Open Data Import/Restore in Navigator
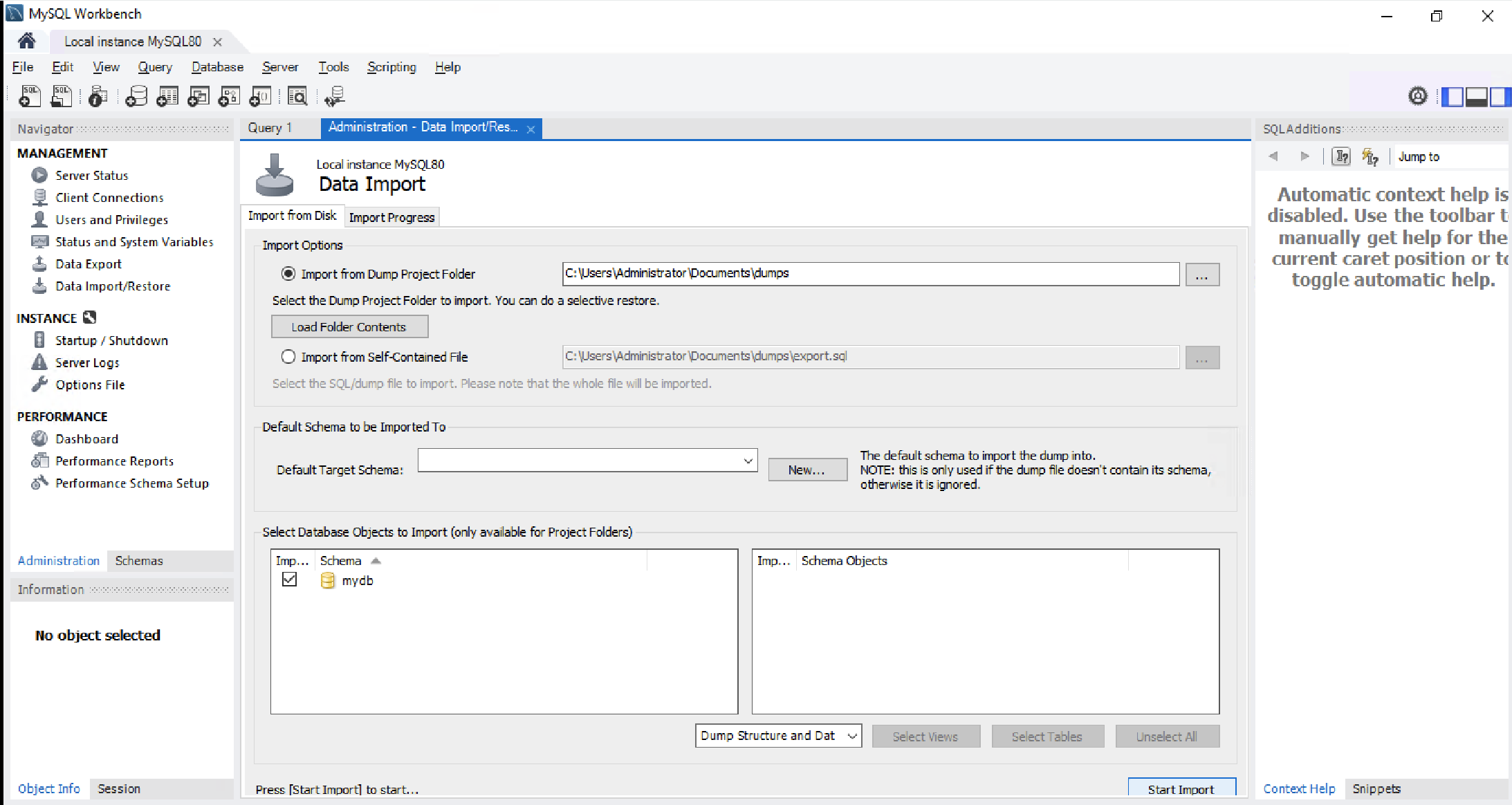This screenshot has height=805, width=1512. click(113, 286)
